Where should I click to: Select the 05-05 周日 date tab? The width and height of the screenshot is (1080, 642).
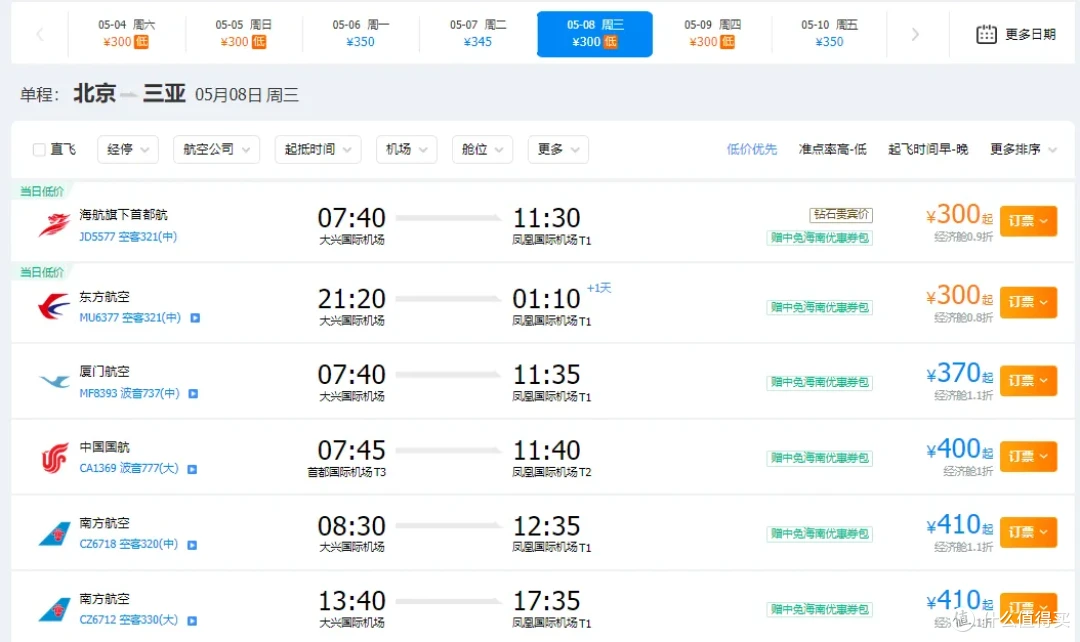tap(244, 34)
